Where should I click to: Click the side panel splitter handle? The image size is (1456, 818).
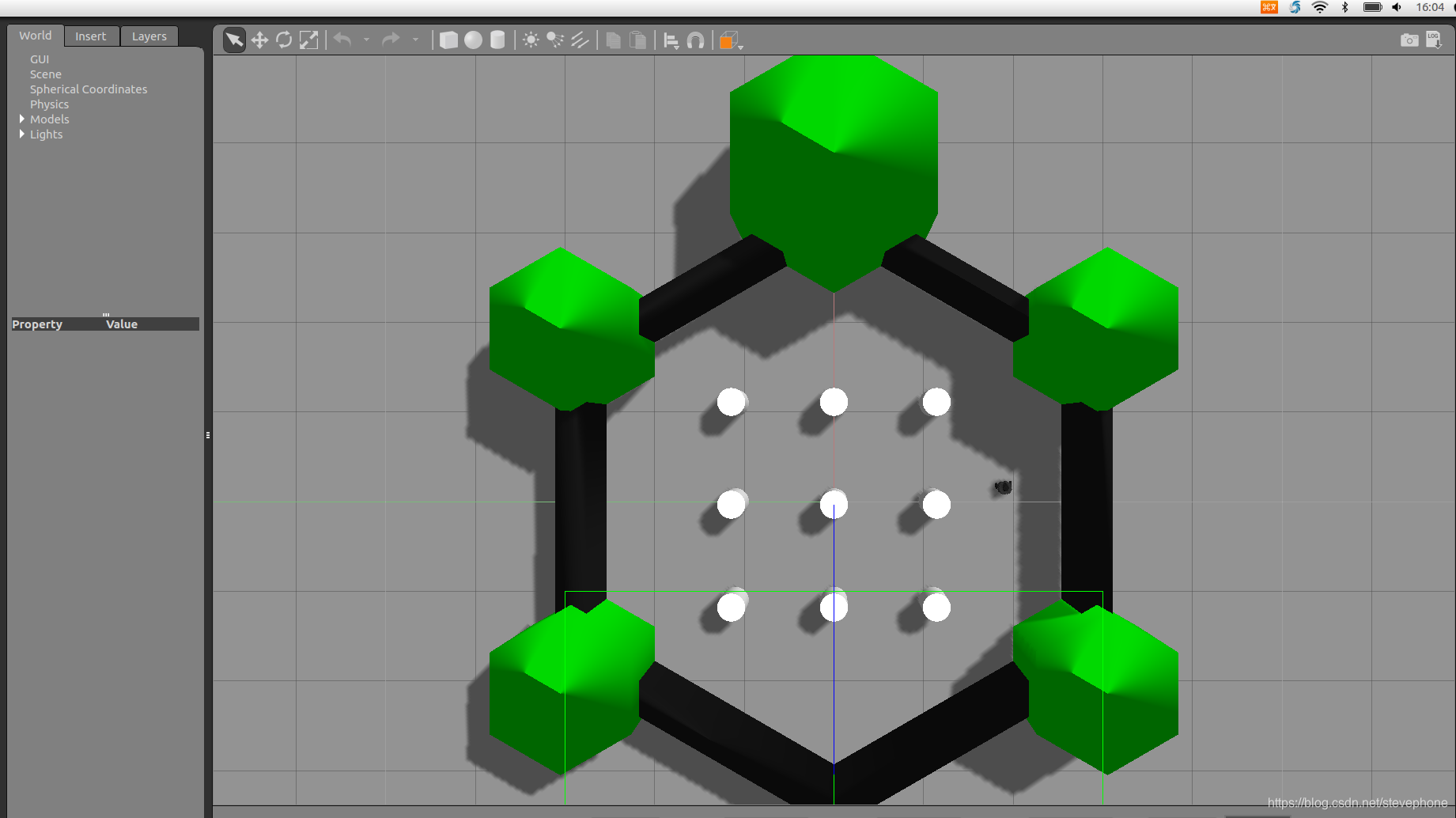click(208, 435)
